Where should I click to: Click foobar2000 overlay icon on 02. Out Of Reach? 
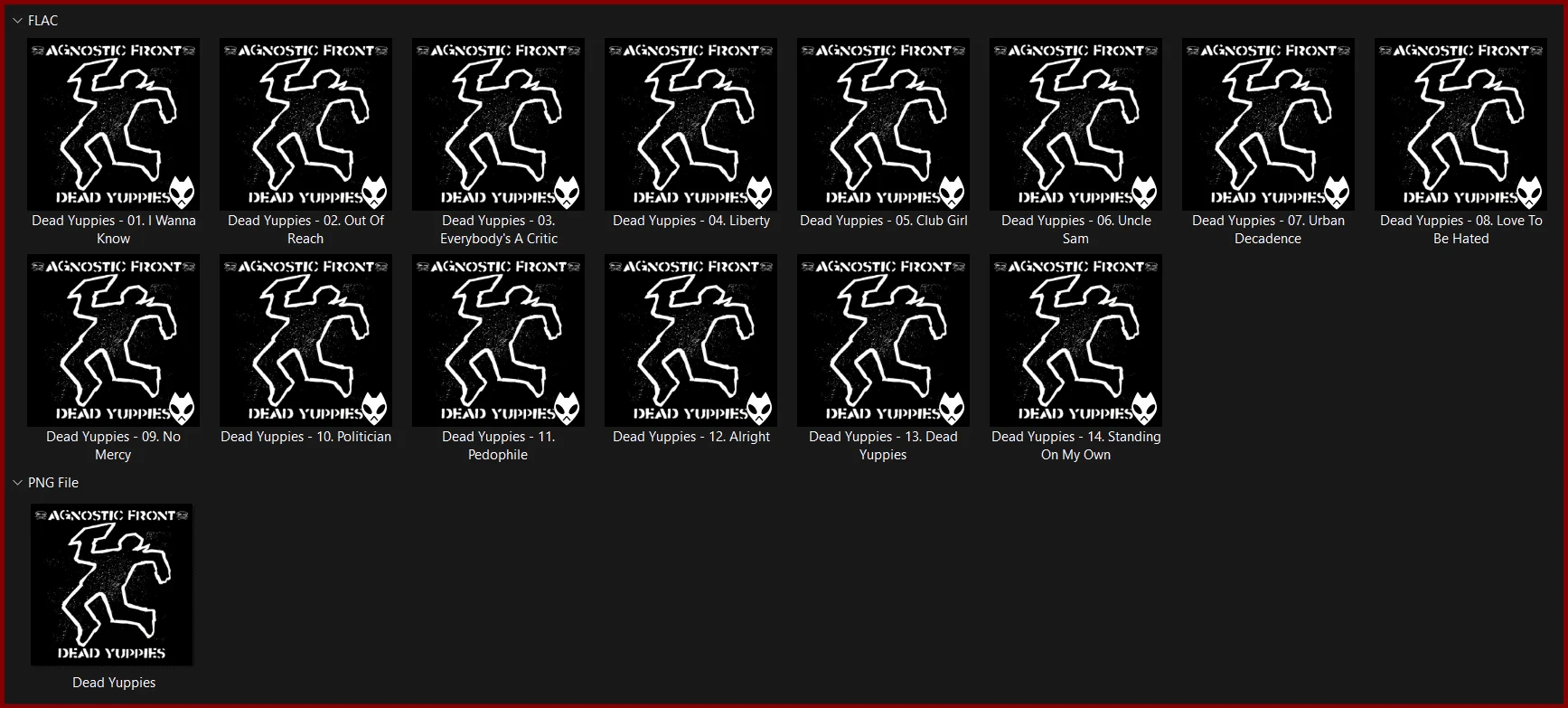point(375,193)
